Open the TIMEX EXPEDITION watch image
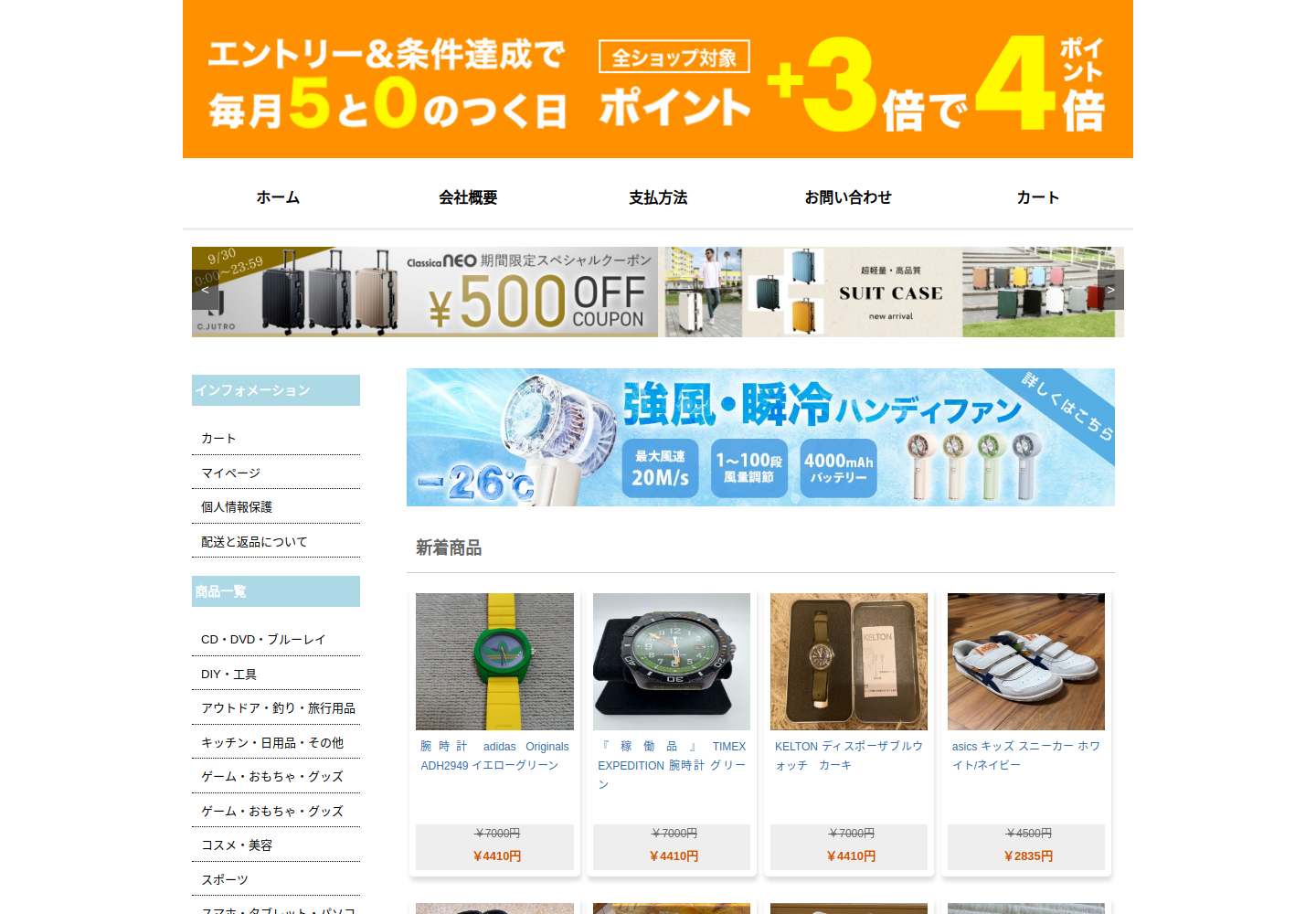 [x=672, y=662]
